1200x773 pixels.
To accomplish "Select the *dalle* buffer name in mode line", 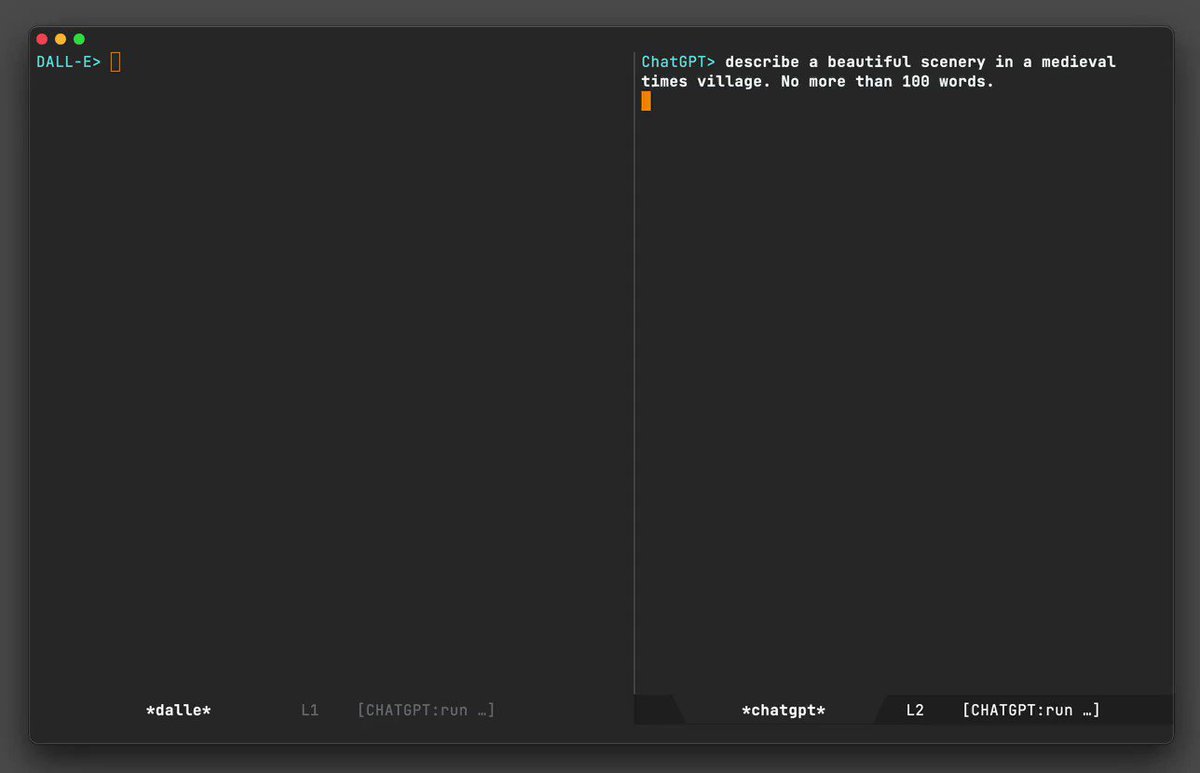I will (179, 710).
